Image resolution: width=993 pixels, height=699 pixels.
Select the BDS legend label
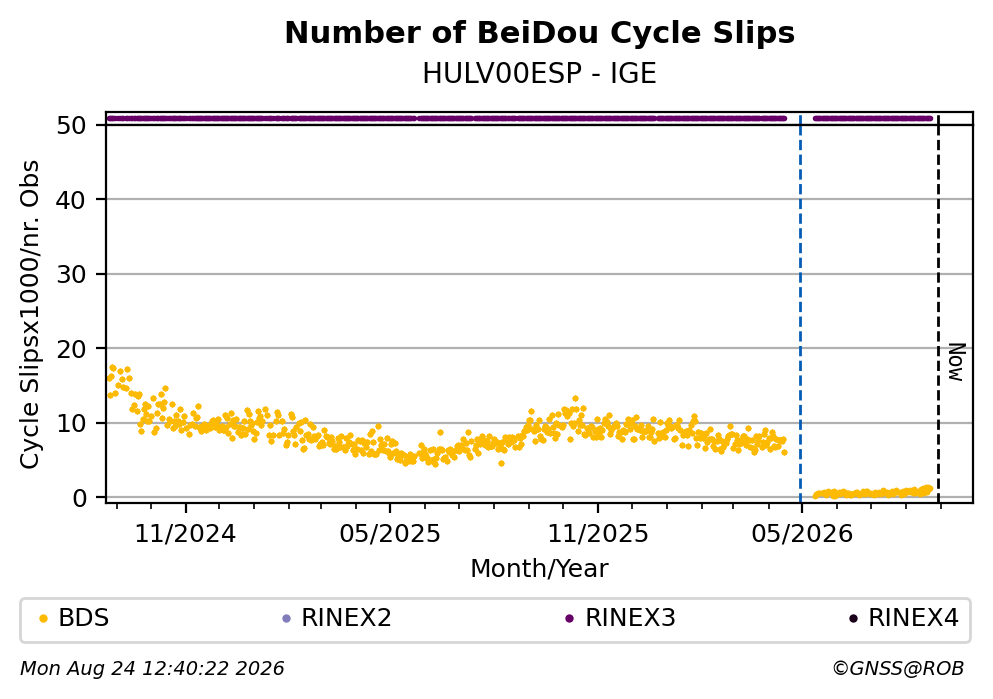(84, 618)
